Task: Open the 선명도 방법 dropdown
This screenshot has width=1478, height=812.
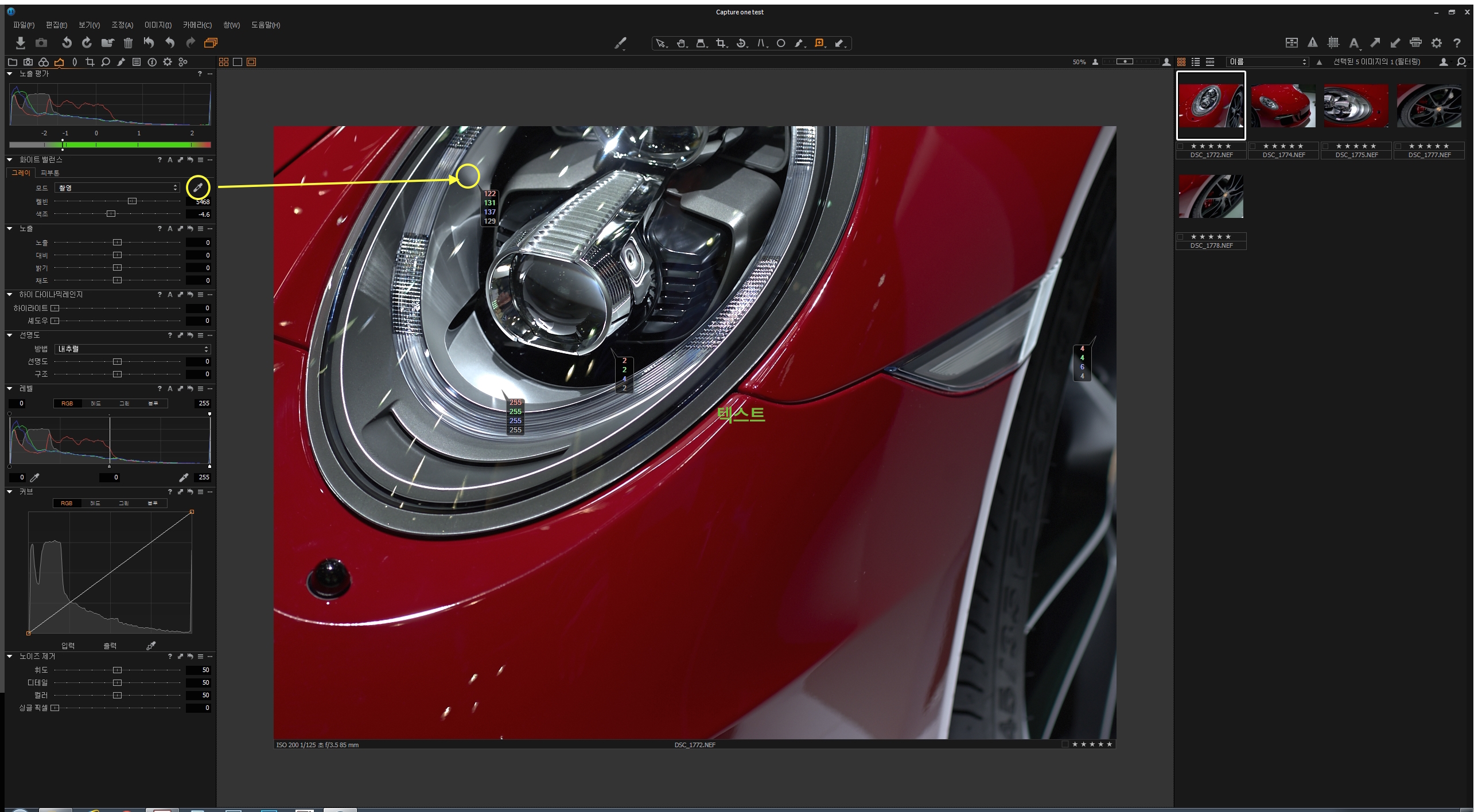Action: tap(133, 349)
